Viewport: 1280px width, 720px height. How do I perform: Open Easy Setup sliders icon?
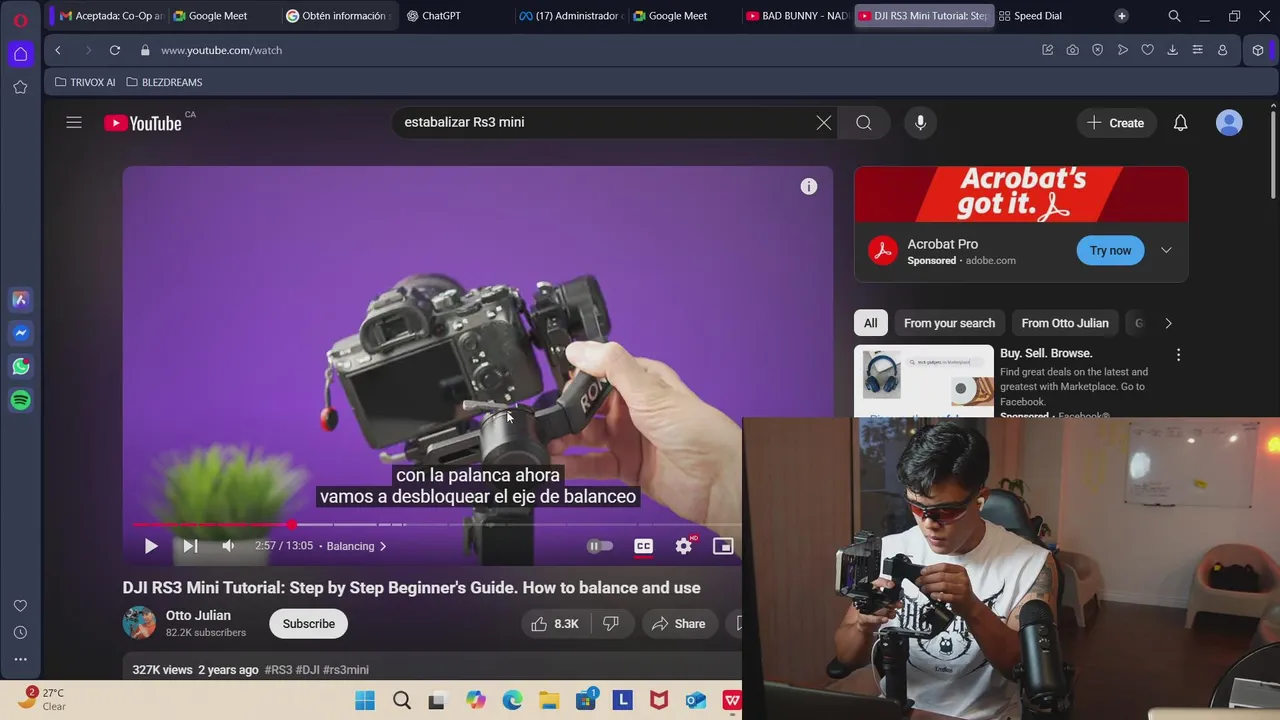click(1197, 50)
